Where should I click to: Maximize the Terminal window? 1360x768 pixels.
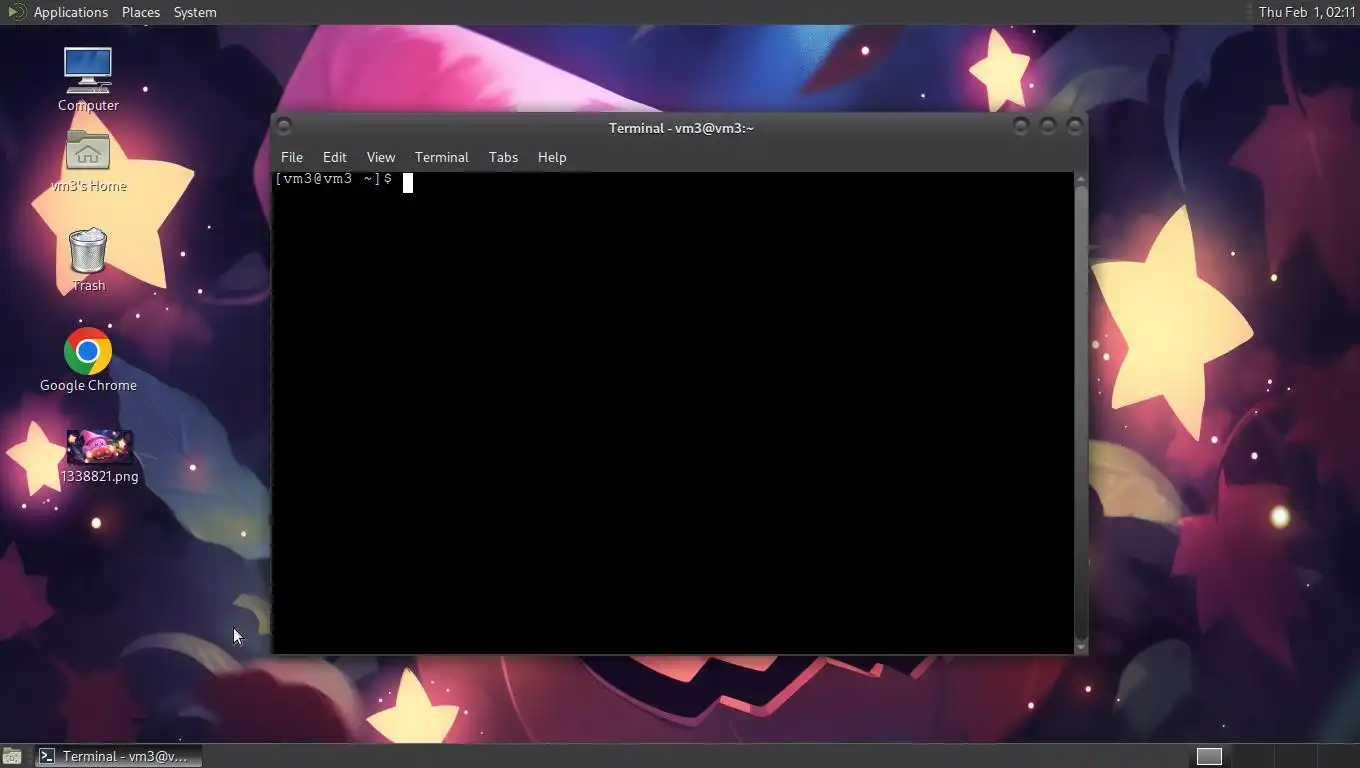pos(1048,126)
